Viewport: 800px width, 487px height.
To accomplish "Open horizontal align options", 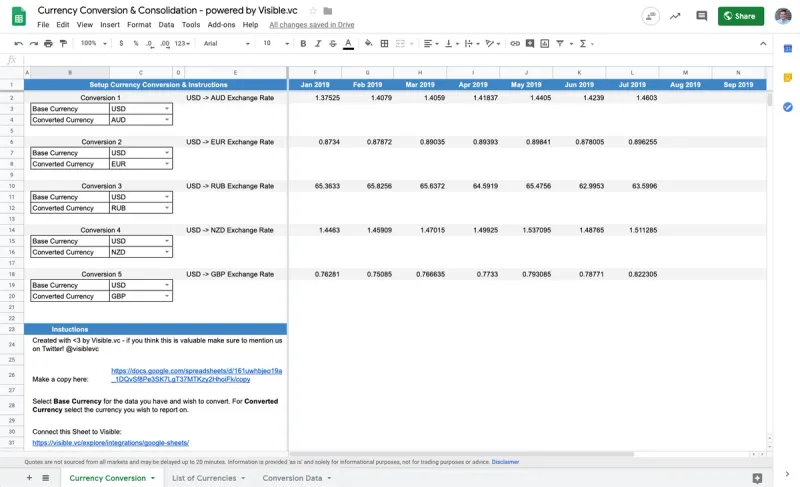I will [x=431, y=44].
